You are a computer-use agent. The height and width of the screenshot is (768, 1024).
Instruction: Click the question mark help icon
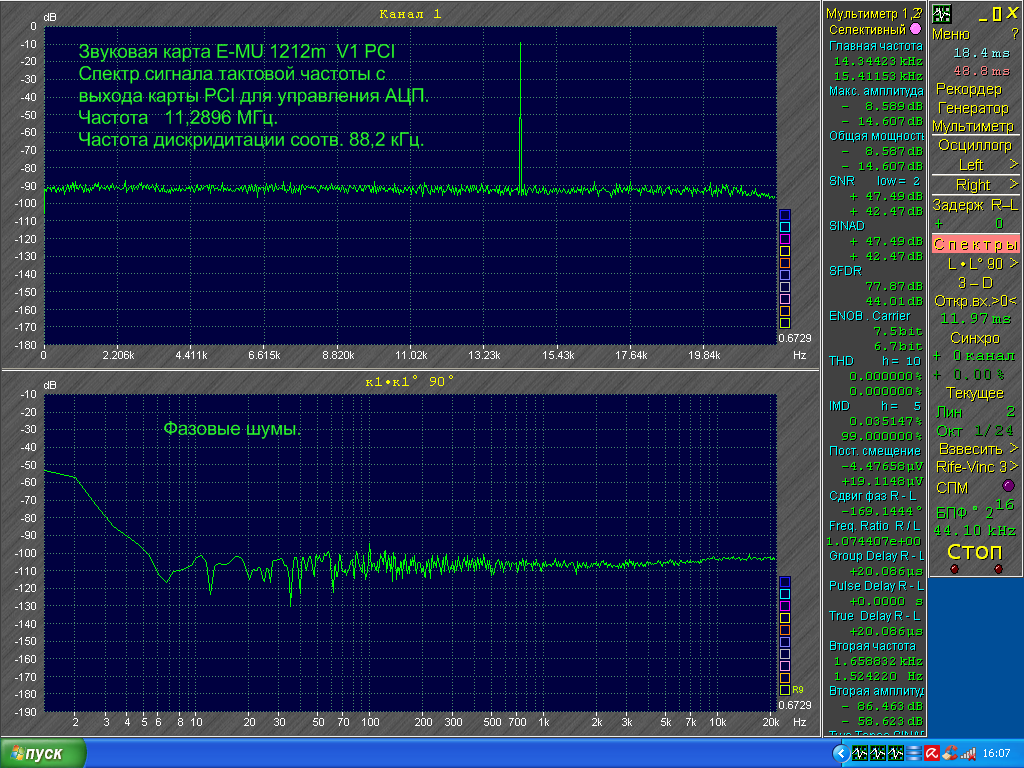click(1013, 33)
